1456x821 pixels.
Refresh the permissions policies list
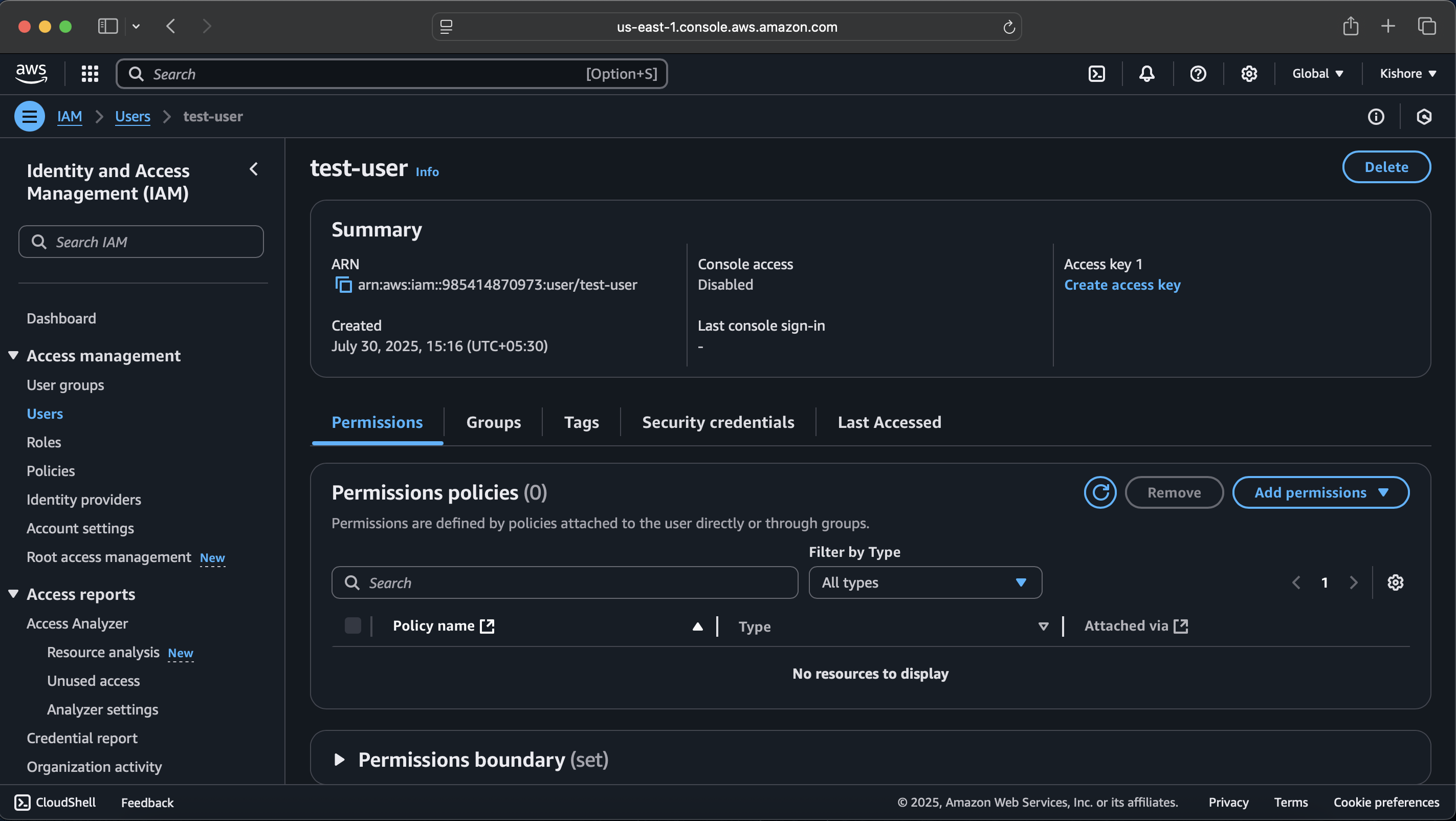tap(1099, 492)
